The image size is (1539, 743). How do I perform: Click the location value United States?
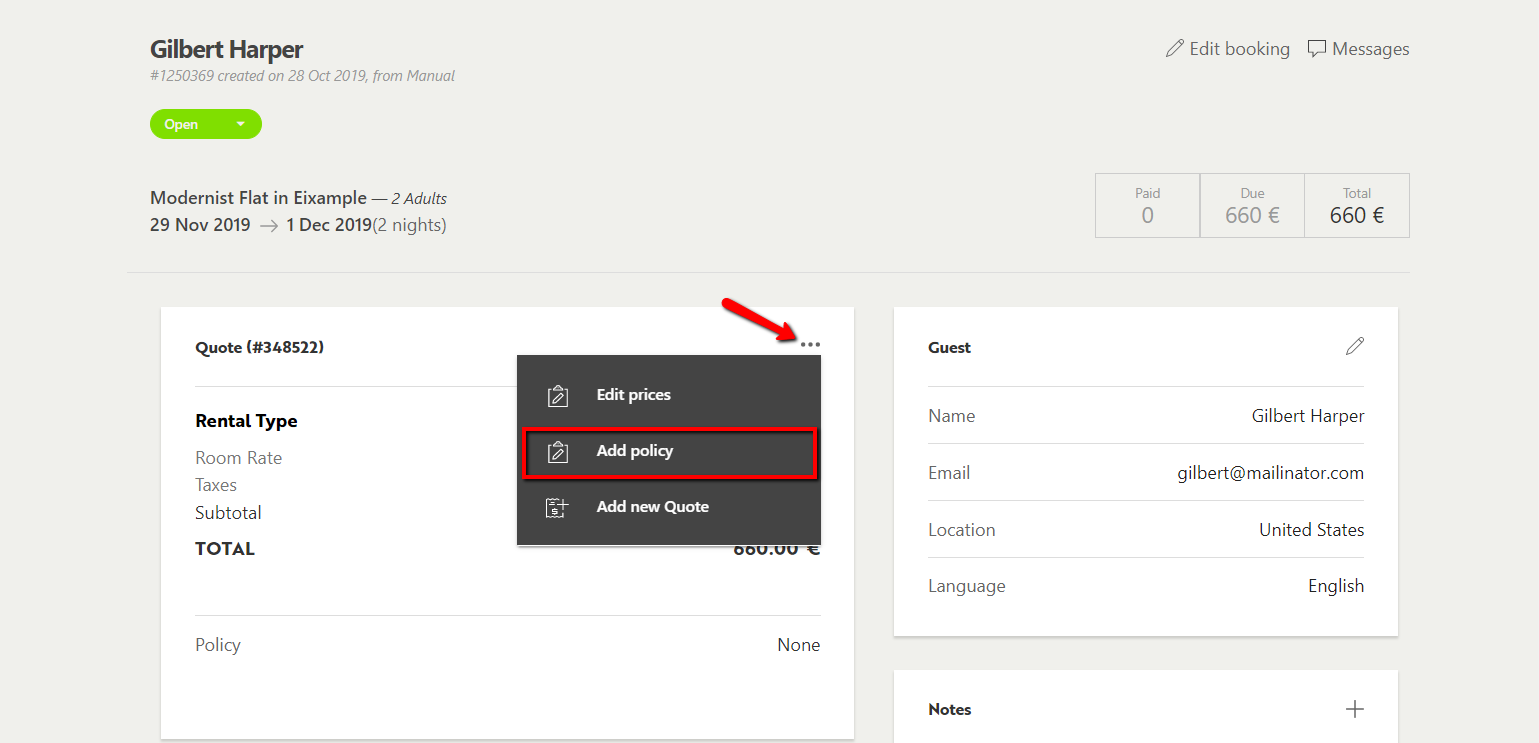[x=1312, y=530]
